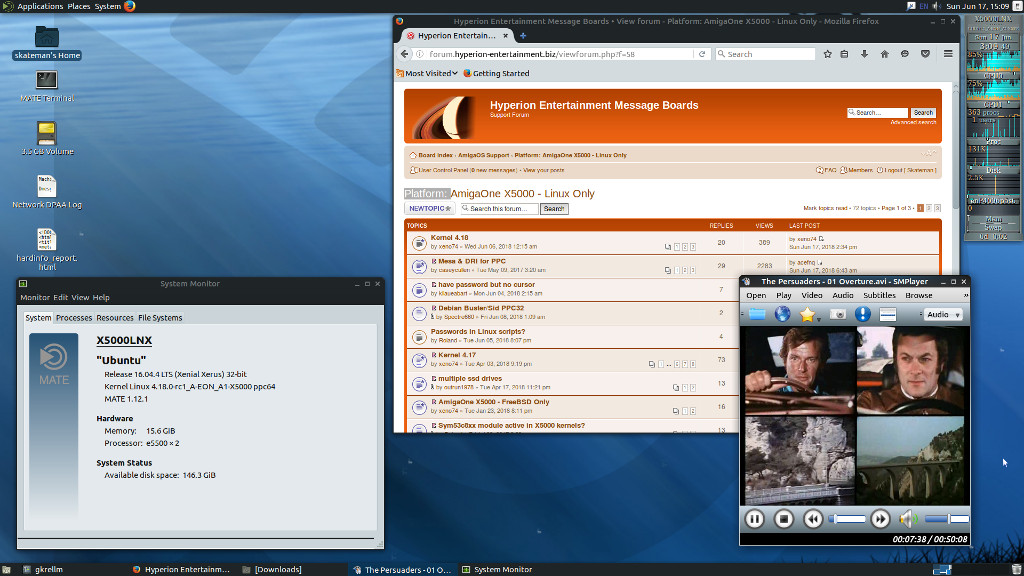Open the playlist icon in SMPlayer toolbar

[888, 314]
